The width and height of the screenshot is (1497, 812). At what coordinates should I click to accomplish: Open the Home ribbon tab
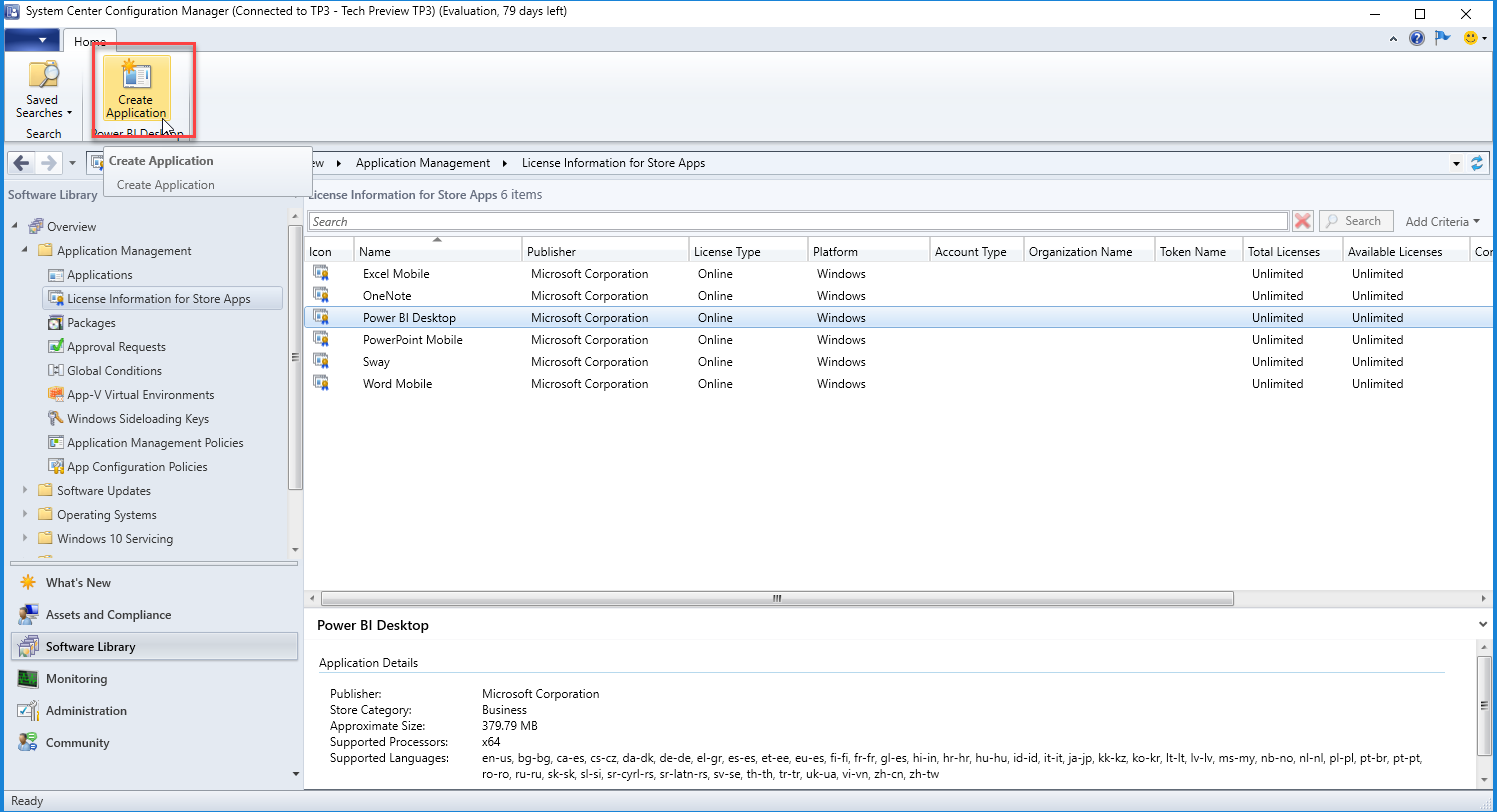click(x=90, y=41)
